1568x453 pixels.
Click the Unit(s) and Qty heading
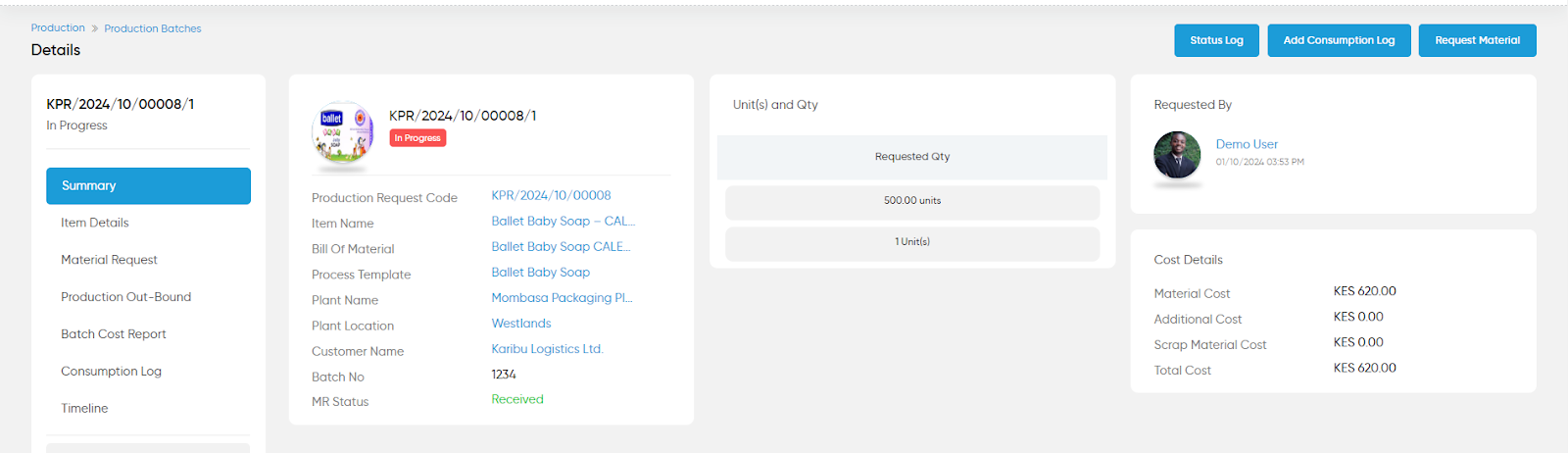[x=775, y=105]
